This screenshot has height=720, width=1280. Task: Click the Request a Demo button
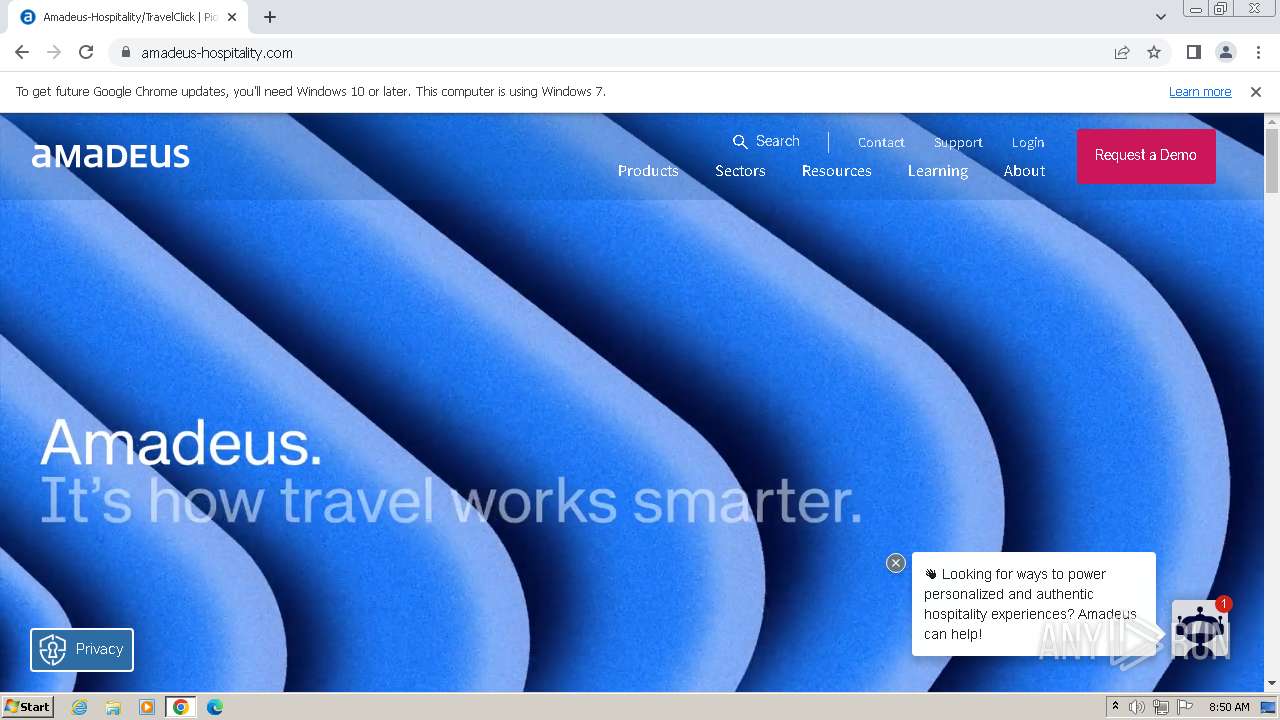click(1146, 155)
